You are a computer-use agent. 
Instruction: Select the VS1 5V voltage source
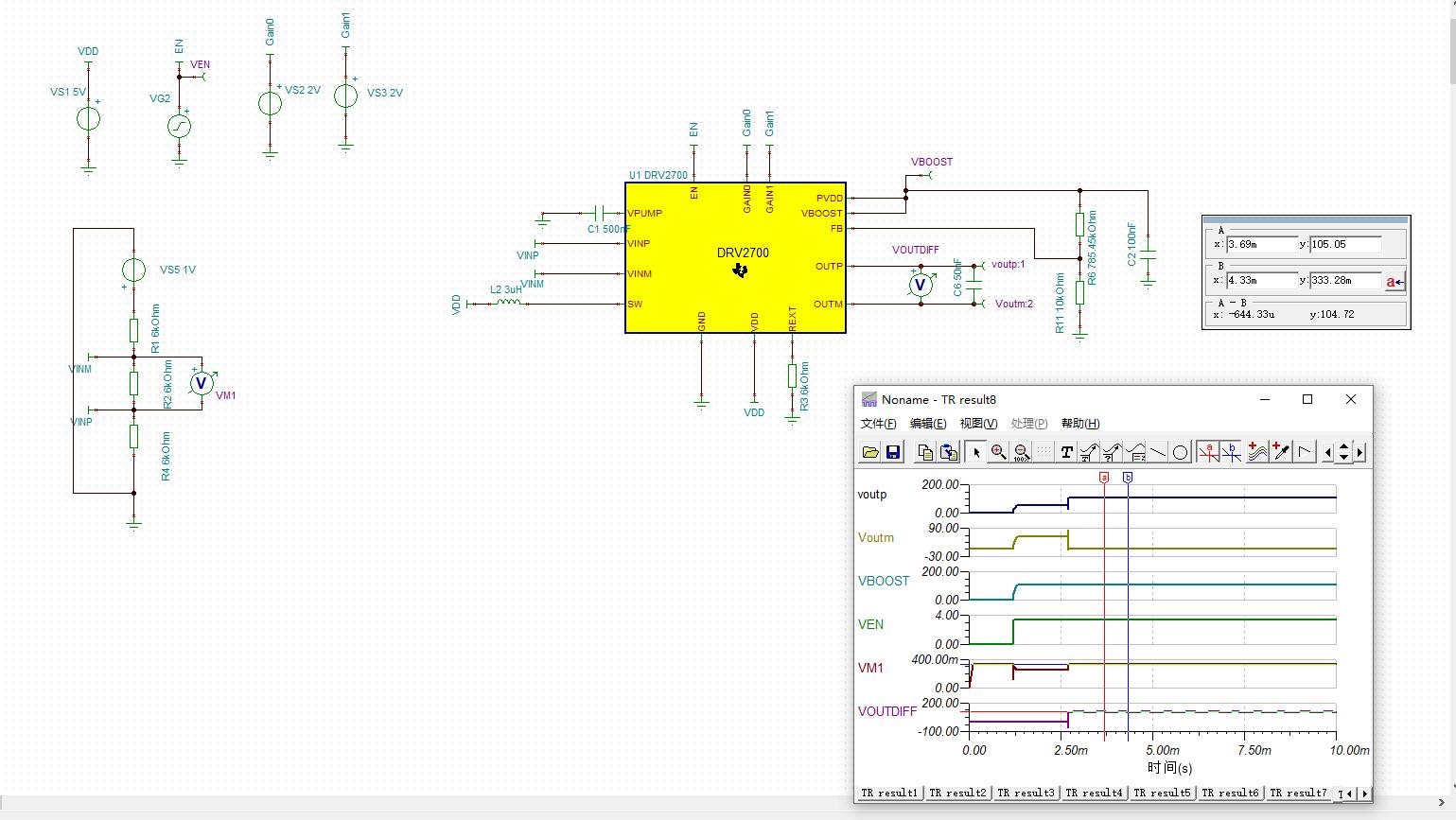coord(88,118)
